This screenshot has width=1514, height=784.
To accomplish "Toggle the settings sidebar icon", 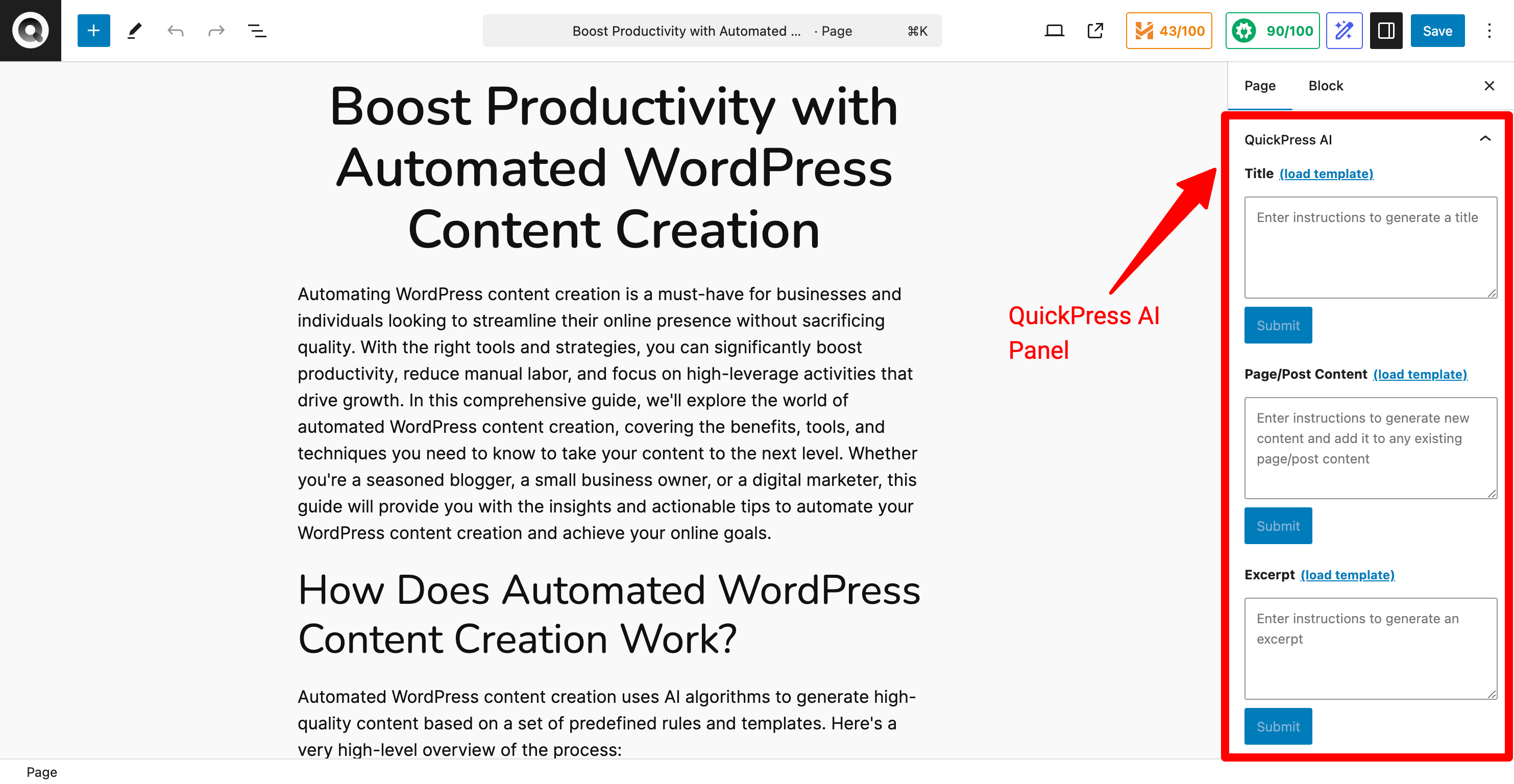I will 1386,31.
